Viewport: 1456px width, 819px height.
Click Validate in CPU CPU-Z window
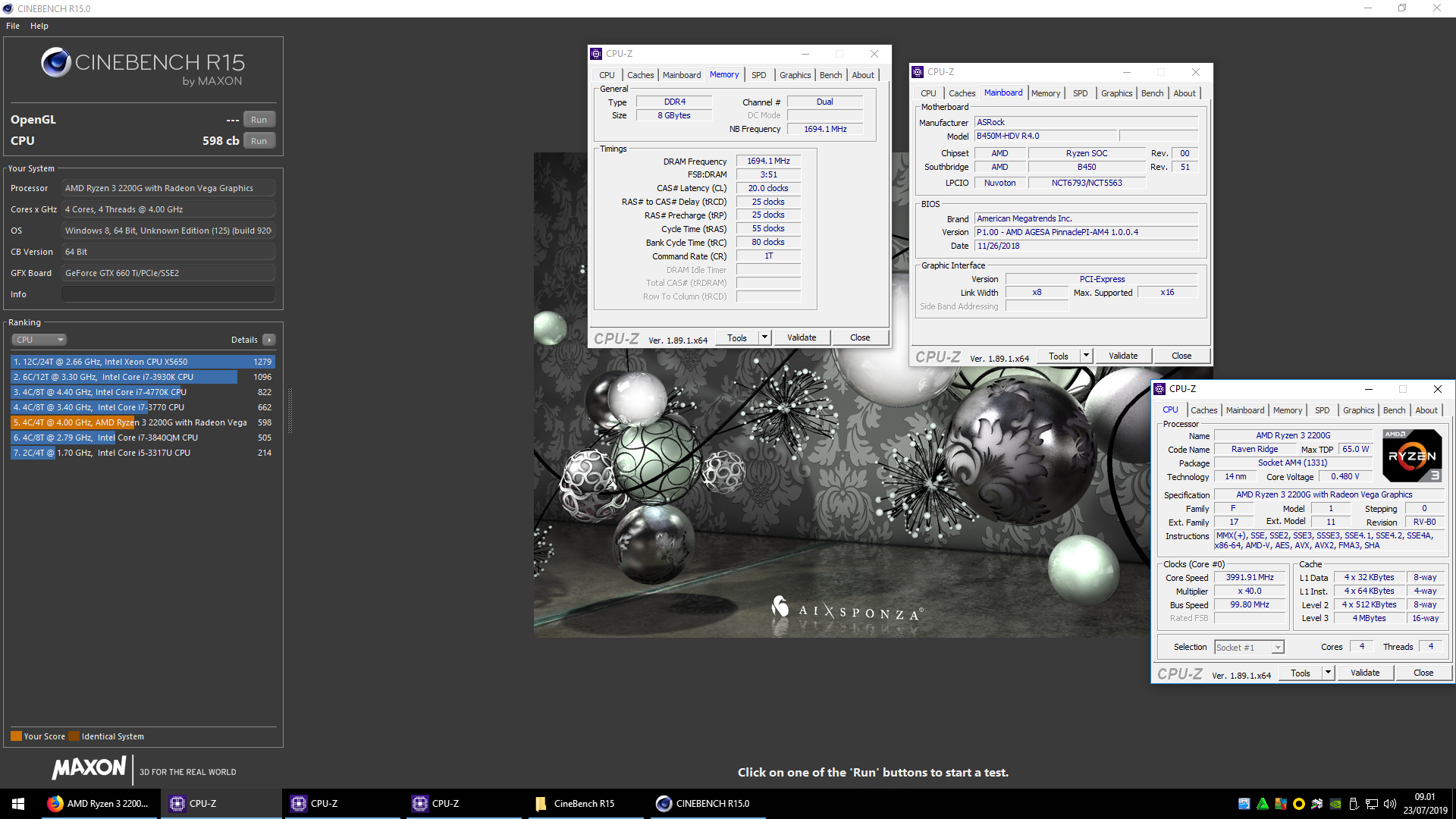pos(1365,673)
